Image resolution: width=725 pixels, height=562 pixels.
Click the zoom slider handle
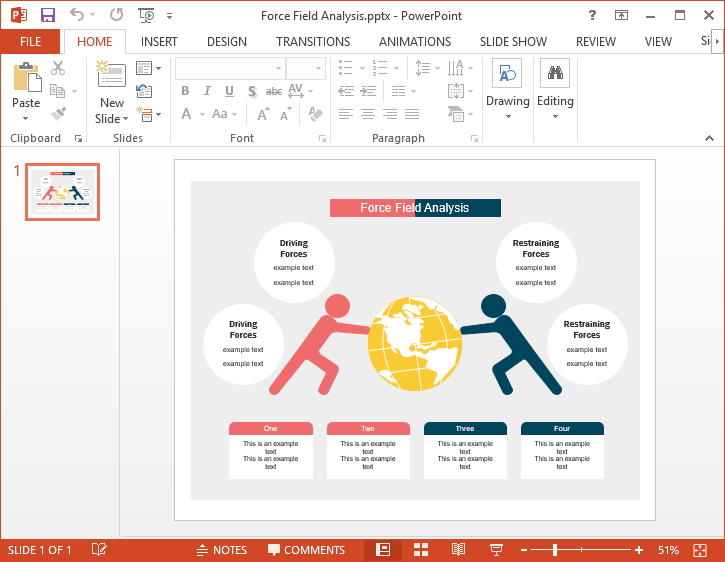point(554,550)
